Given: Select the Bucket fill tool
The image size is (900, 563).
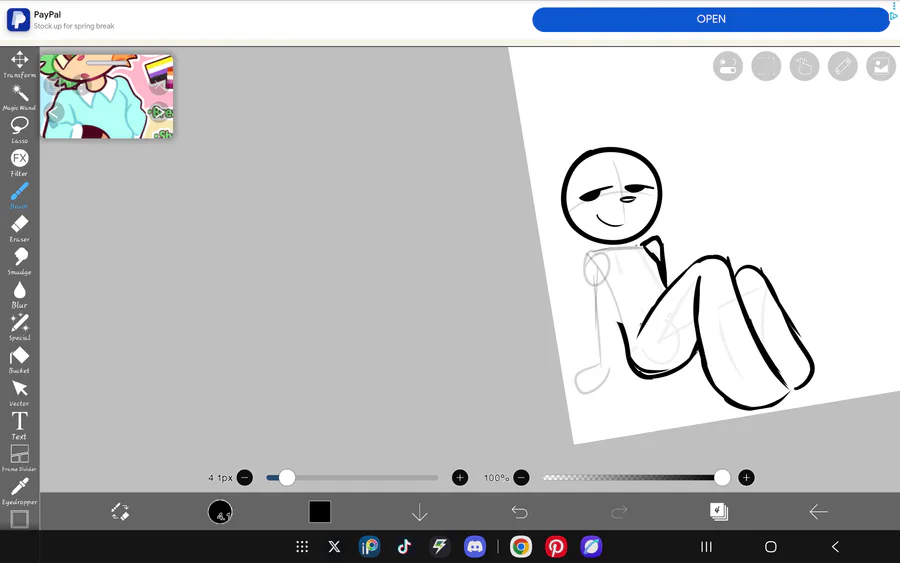Looking at the screenshot, I should coord(20,360).
